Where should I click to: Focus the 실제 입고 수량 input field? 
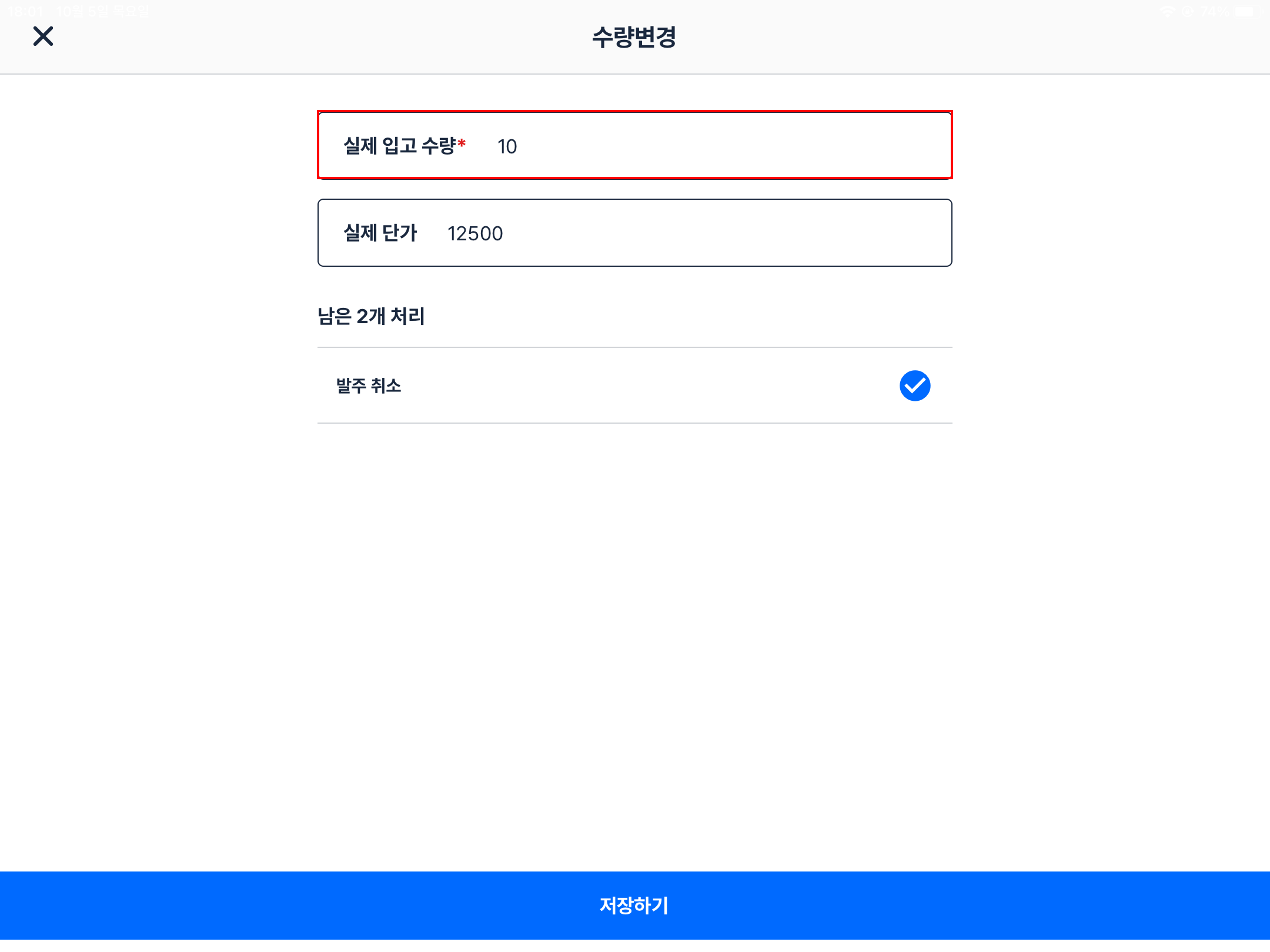coord(706,146)
